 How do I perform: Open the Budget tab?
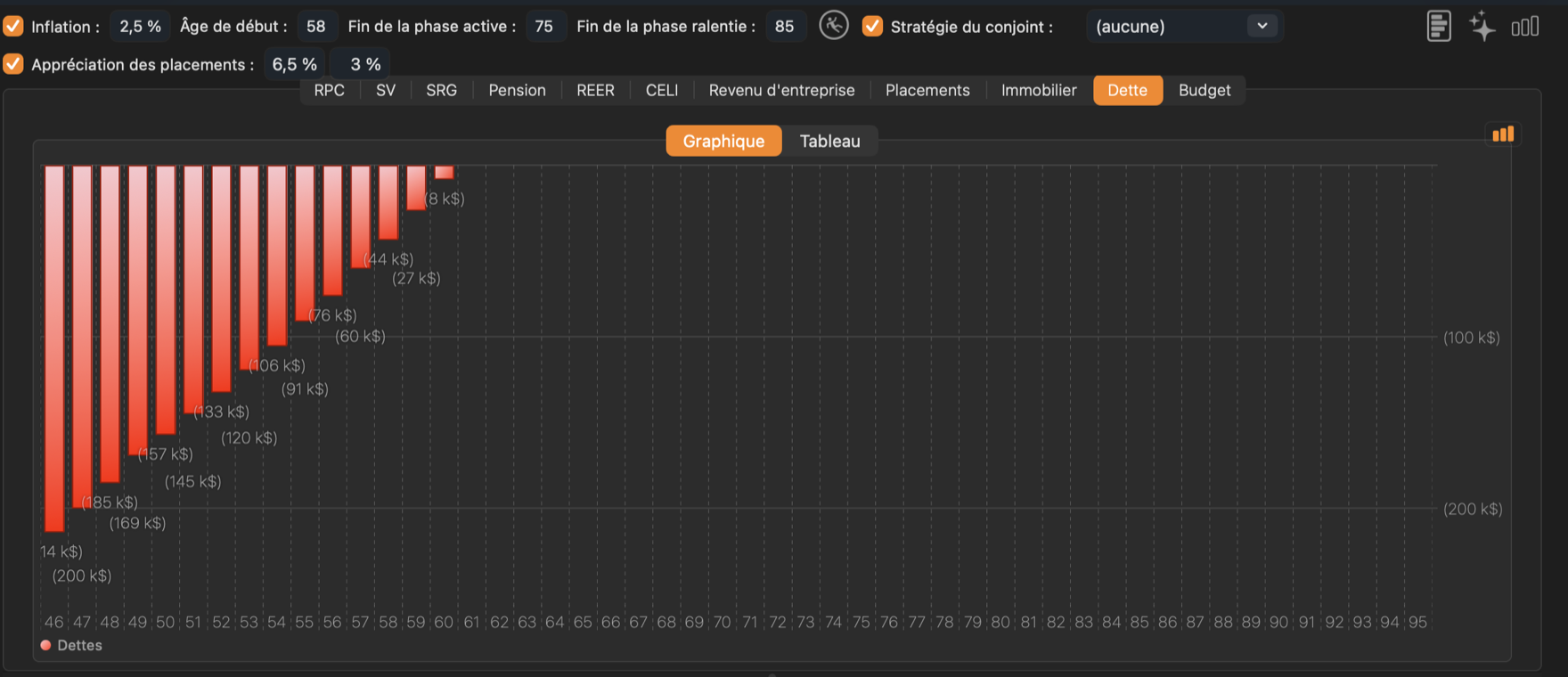tap(1205, 90)
